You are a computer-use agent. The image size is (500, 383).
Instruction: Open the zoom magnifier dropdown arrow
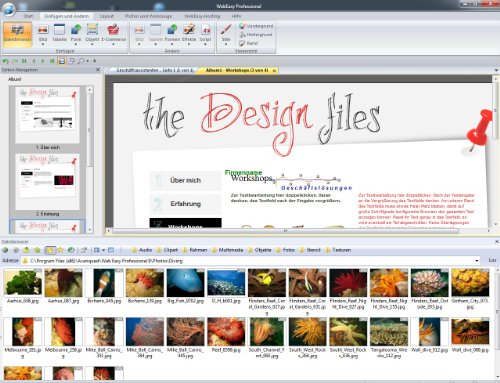[x=88, y=61]
